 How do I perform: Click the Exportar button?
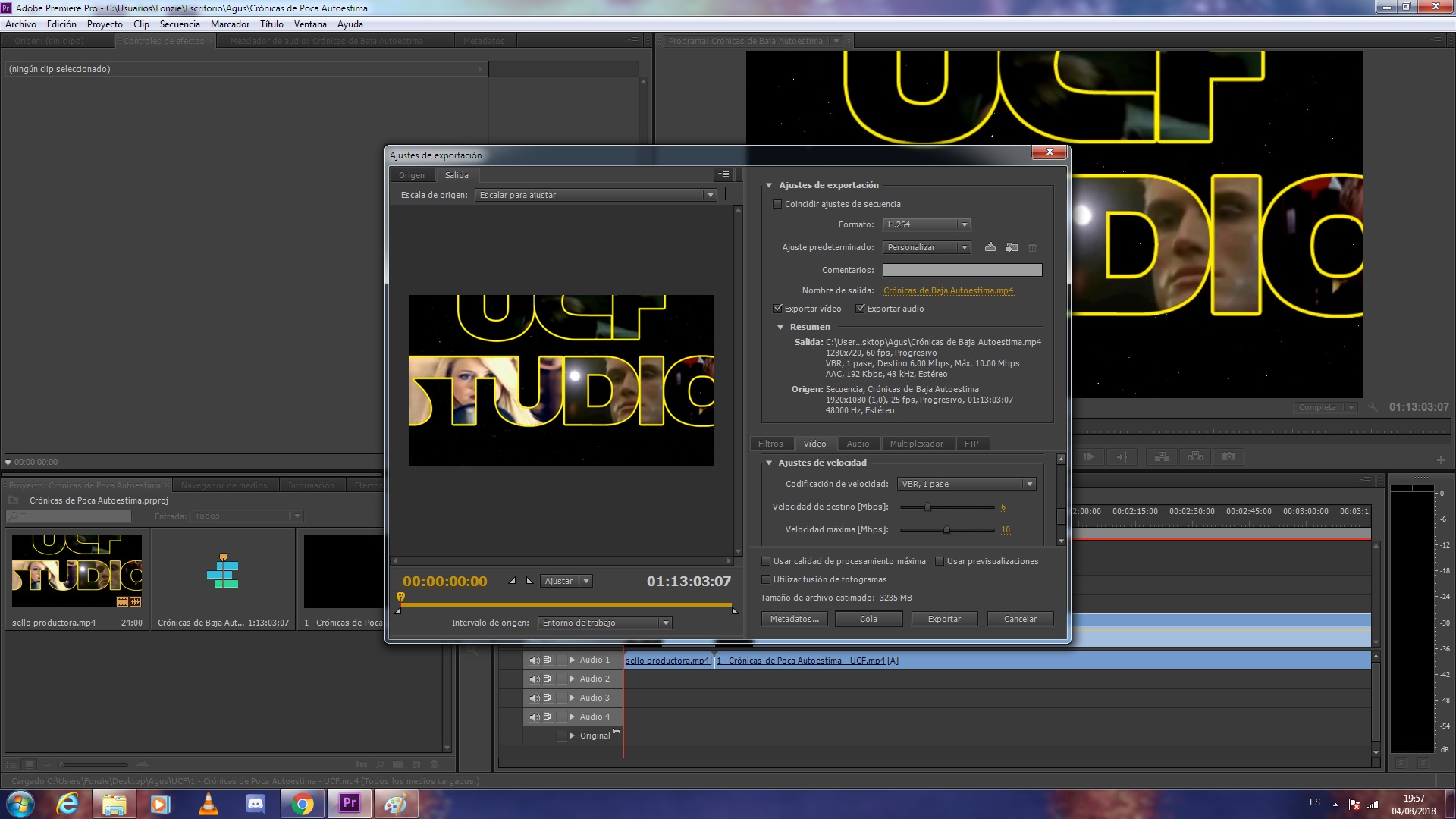[944, 619]
